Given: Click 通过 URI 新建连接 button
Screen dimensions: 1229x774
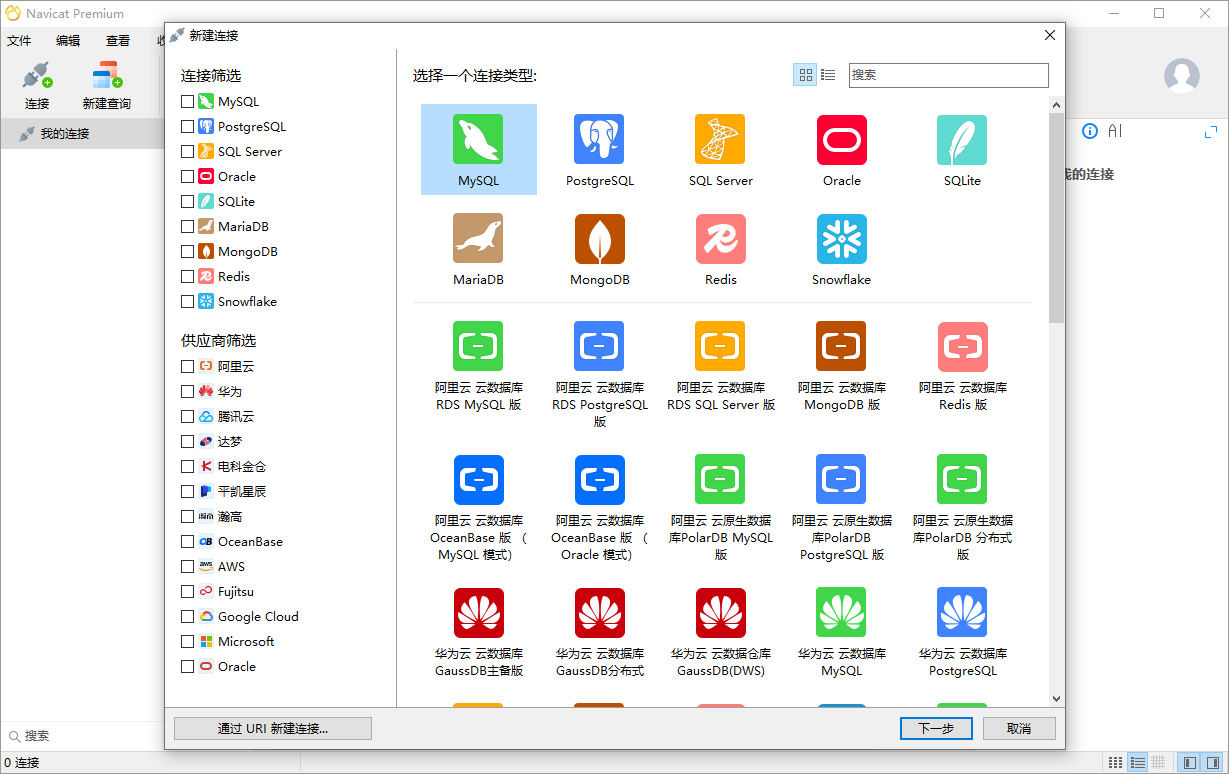Looking at the screenshot, I should tap(272, 728).
